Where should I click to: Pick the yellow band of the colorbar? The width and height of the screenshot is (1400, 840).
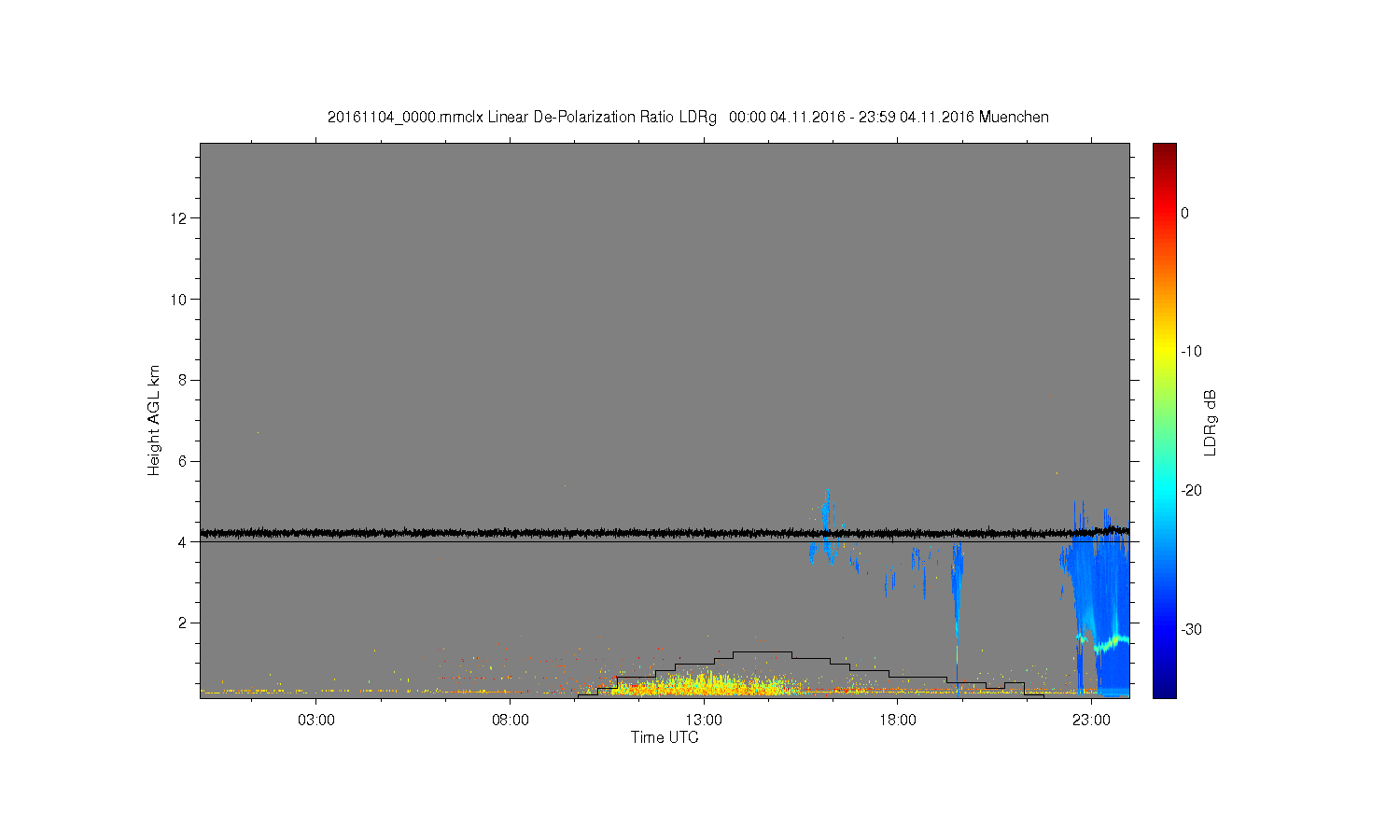[x=1165, y=352]
